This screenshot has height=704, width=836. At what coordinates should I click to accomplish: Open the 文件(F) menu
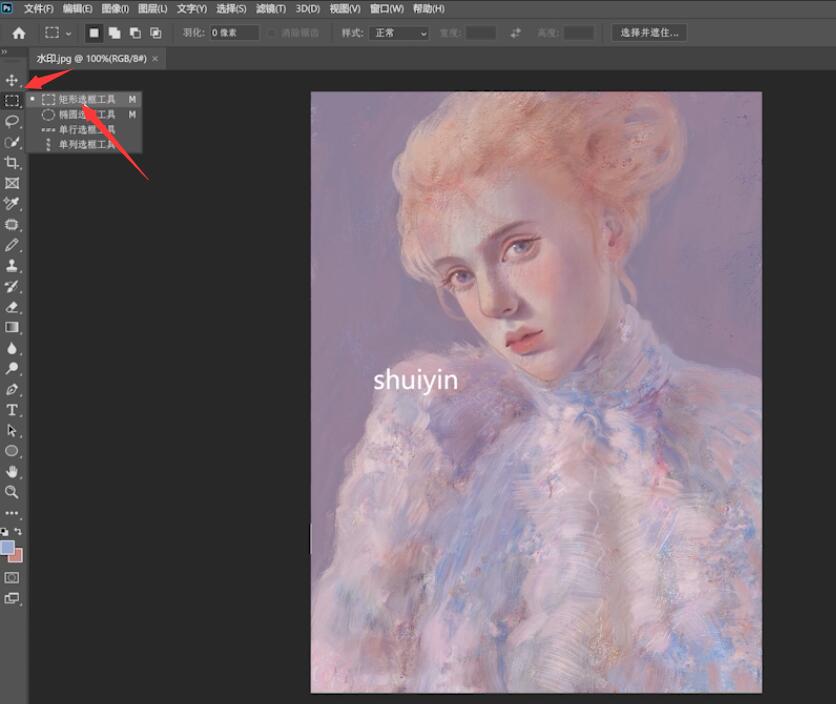[39, 9]
